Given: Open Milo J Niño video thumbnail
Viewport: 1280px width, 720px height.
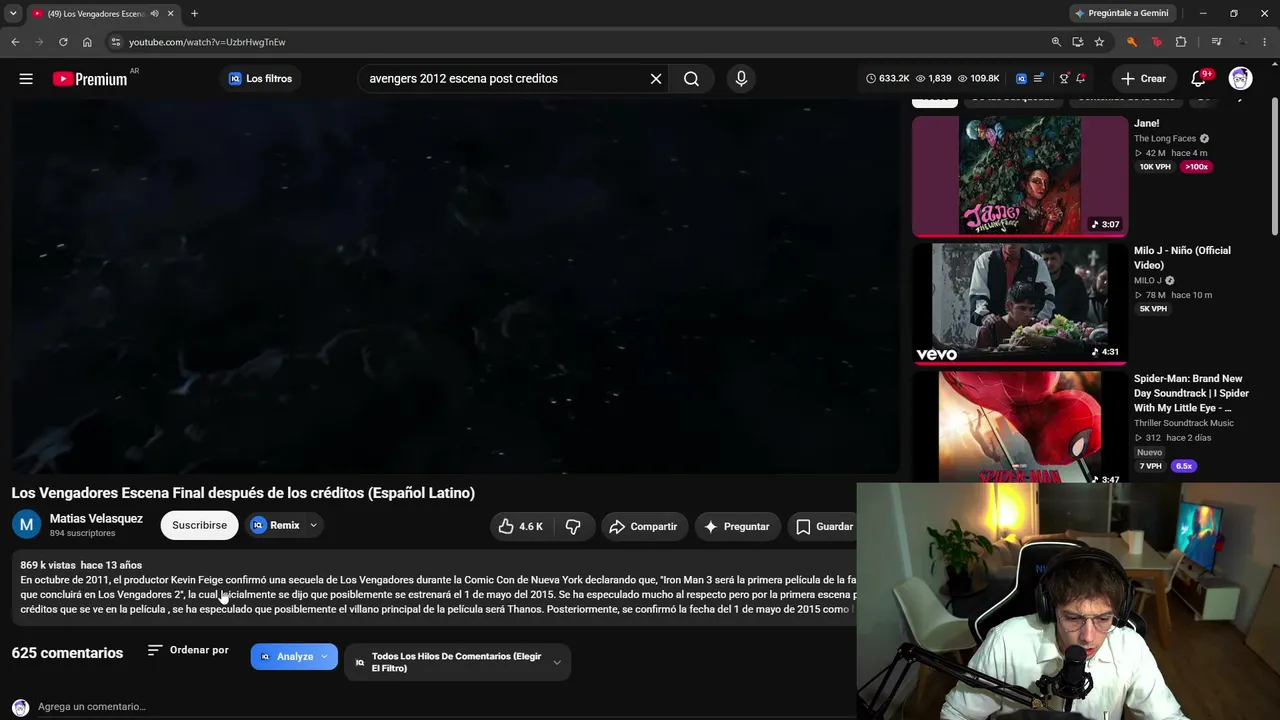Looking at the screenshot, I should click(1020, 303).
